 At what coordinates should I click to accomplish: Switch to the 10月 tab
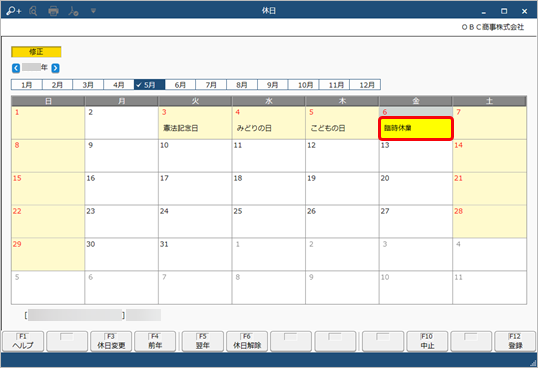tap(304, 85)
